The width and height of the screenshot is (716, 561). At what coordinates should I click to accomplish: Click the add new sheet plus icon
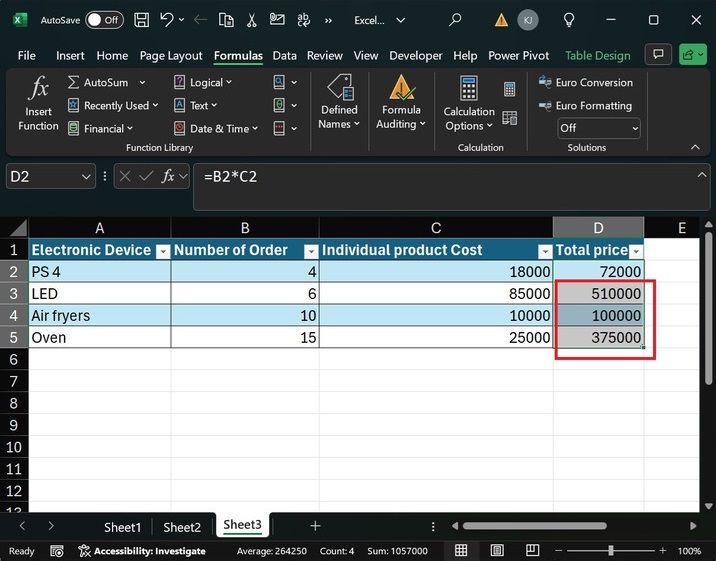[315, 526]
